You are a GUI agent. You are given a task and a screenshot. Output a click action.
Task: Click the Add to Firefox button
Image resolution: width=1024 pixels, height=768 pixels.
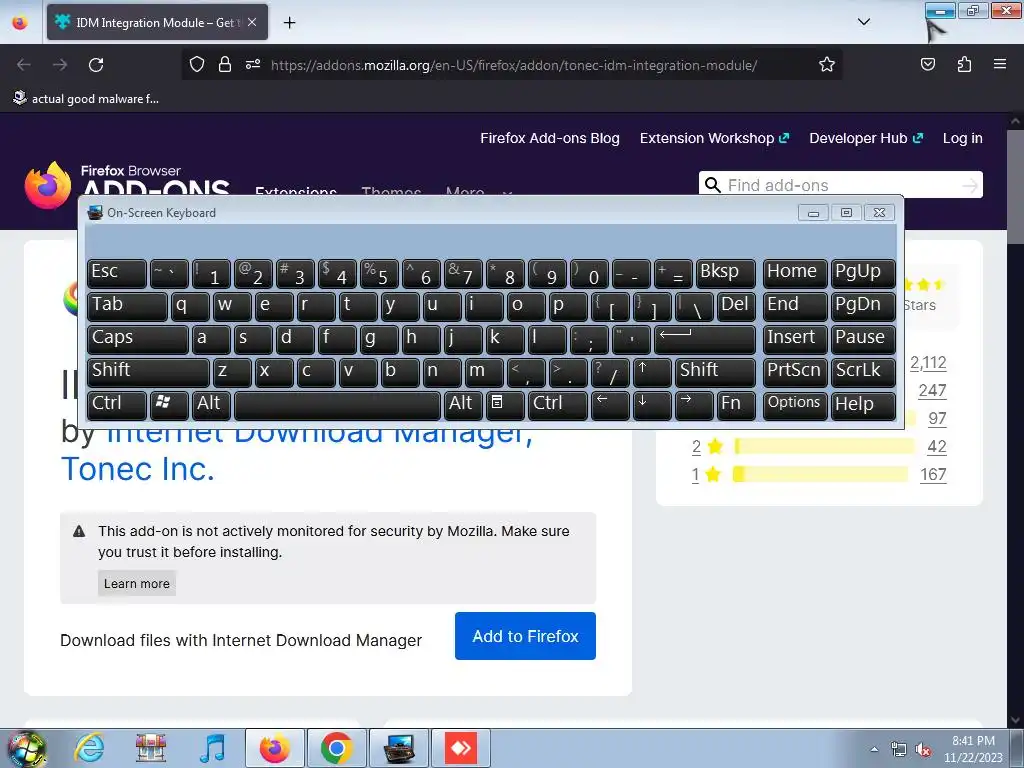(525, 636)
